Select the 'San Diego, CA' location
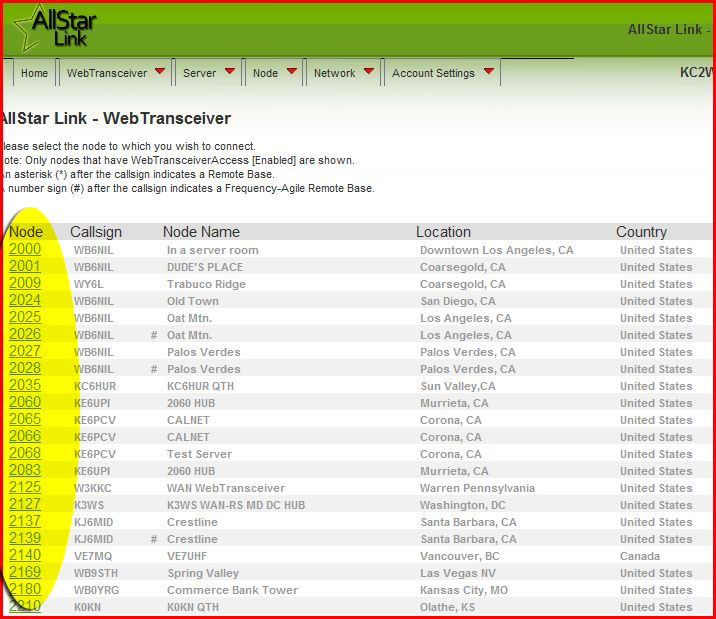 pos(458,301)
